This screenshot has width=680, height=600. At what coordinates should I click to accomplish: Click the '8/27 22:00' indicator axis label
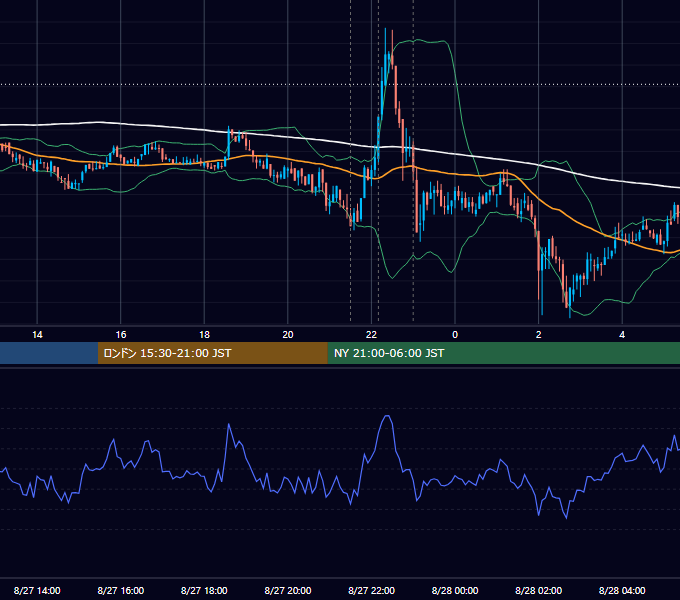pyautogui.click(x=372, y=590)
